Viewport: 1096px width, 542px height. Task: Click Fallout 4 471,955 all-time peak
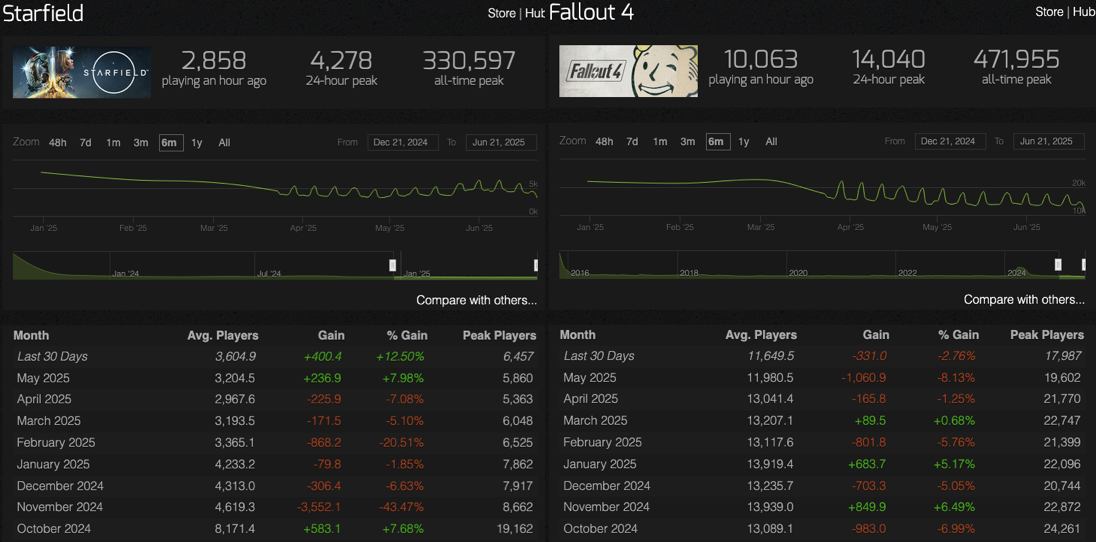click(1016, 60)
